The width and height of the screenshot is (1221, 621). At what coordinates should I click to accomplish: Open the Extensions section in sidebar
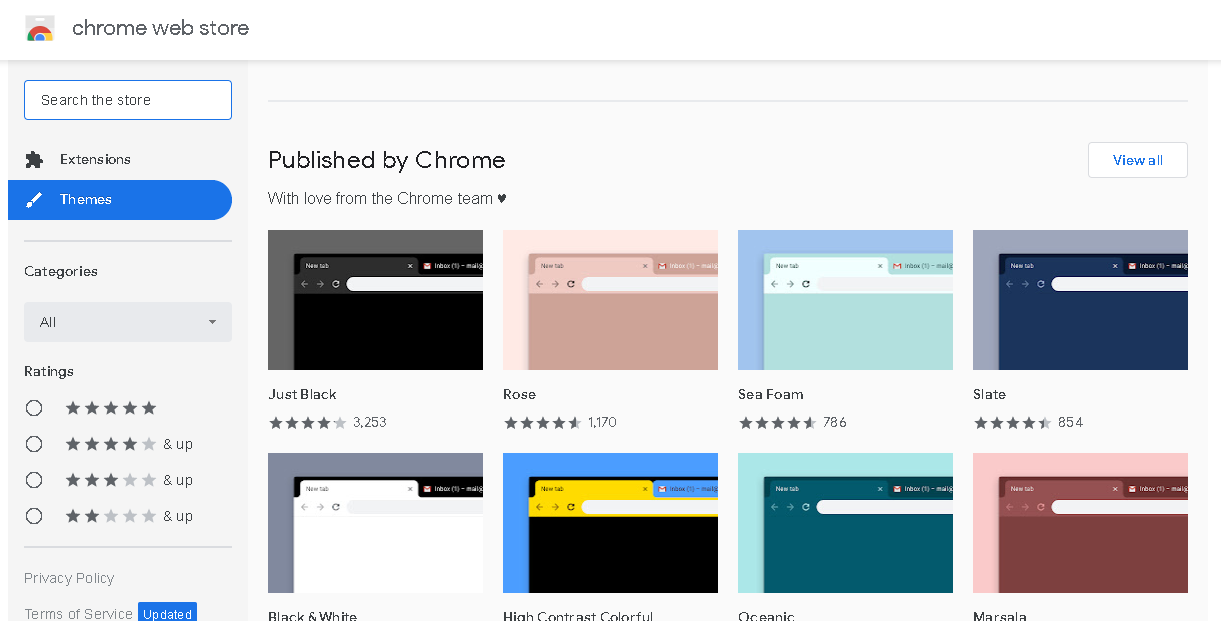point(95,160)
